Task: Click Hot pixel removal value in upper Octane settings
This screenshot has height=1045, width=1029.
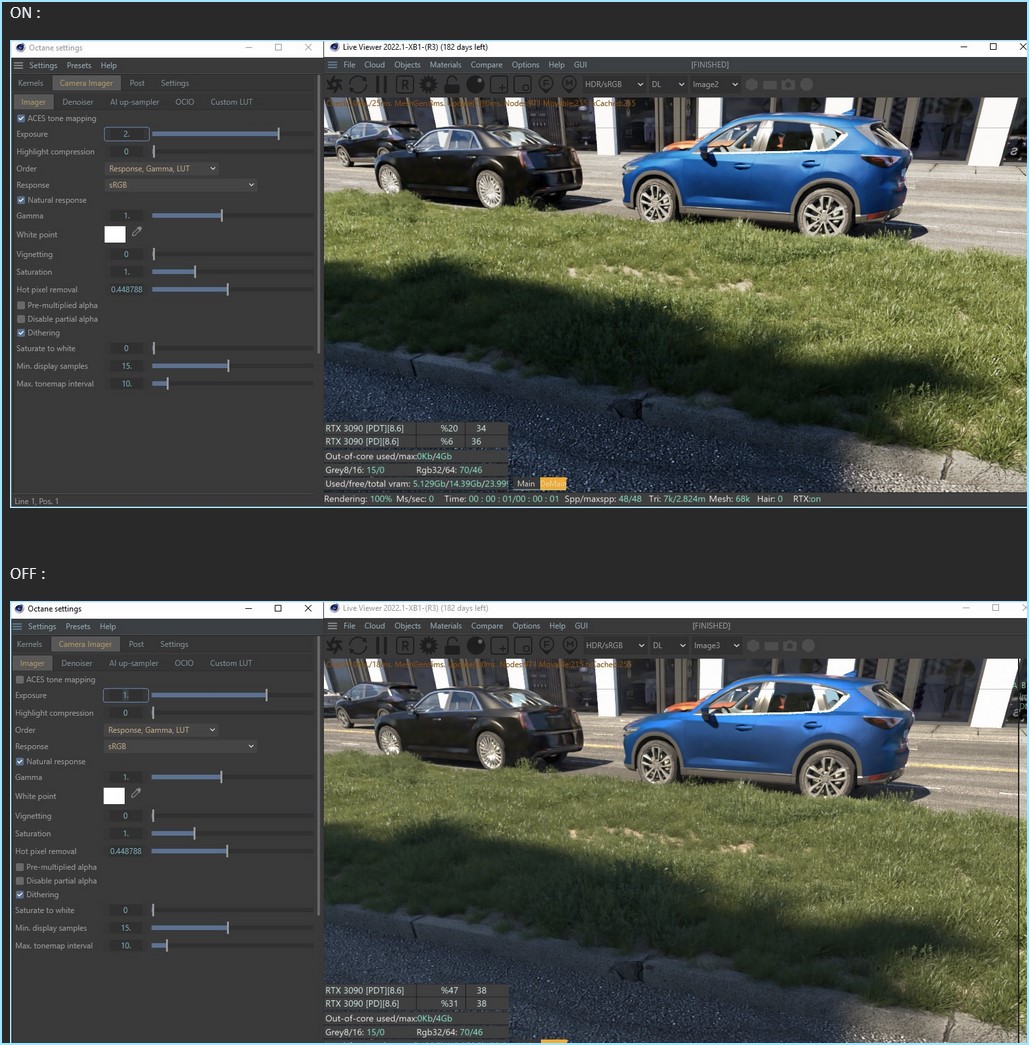Action: point(126,290)
